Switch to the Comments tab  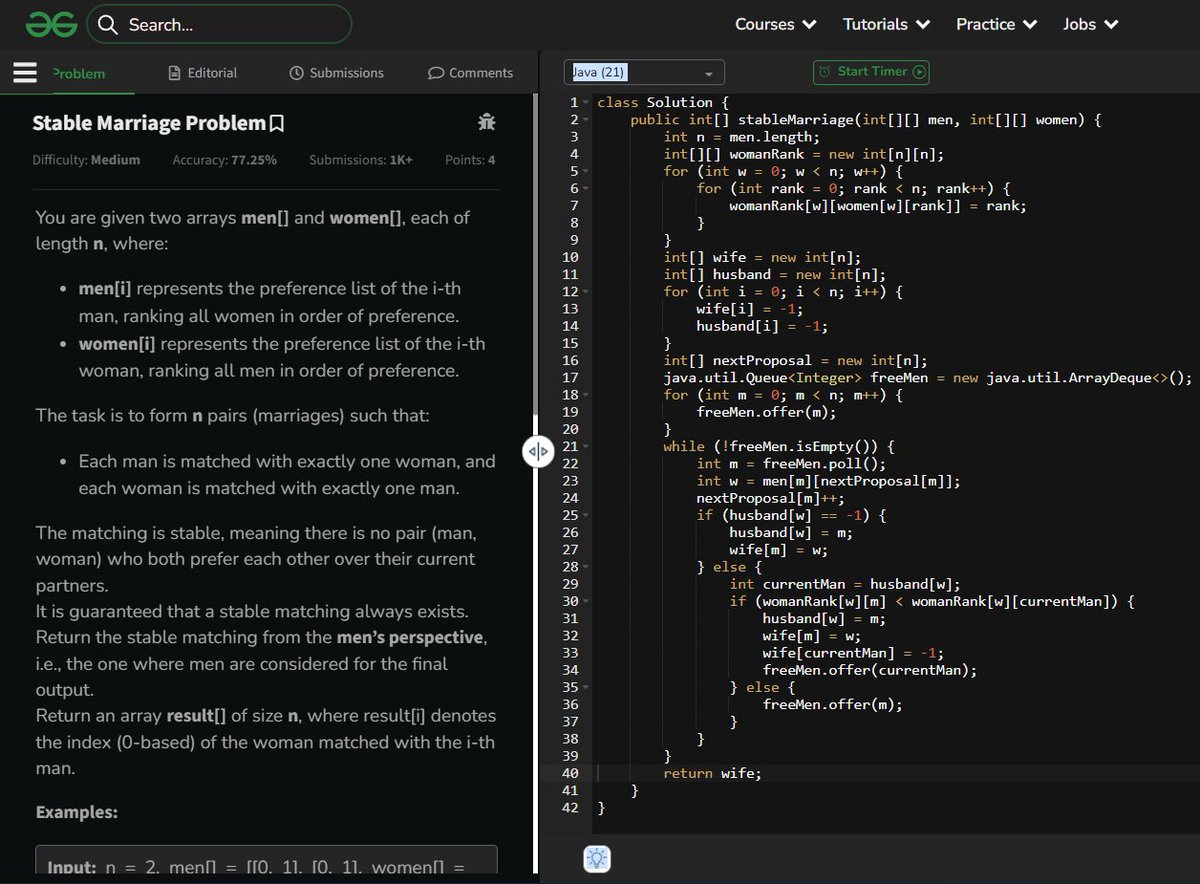pyautogui.click(x=470, y=73)
